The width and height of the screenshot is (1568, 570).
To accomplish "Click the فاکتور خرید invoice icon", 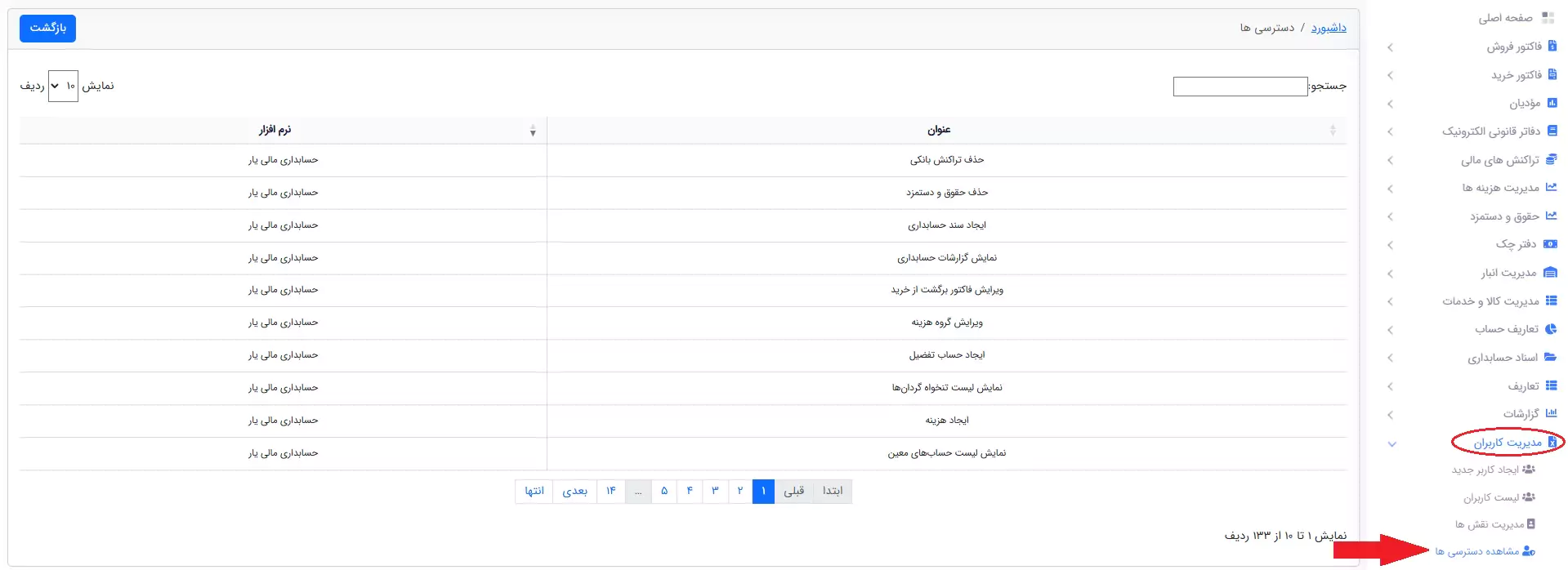I will pos(1552,74).
